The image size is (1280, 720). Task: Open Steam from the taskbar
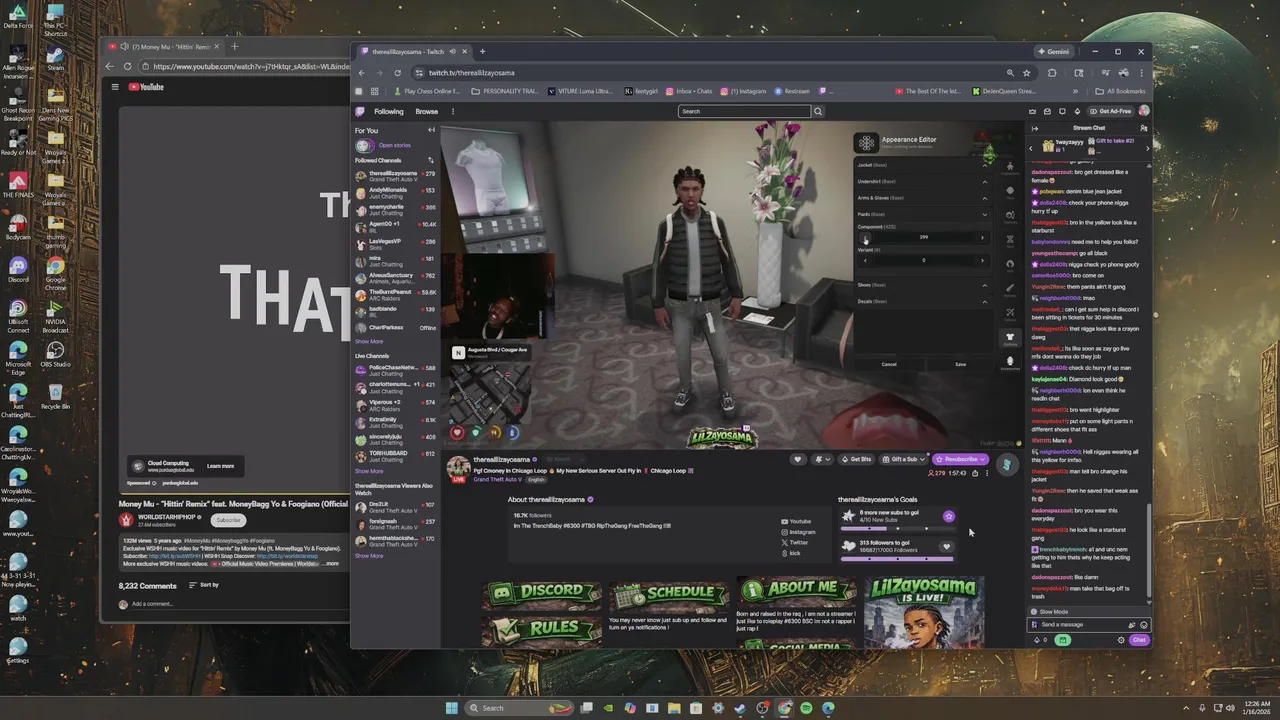(x=740, y=708)
